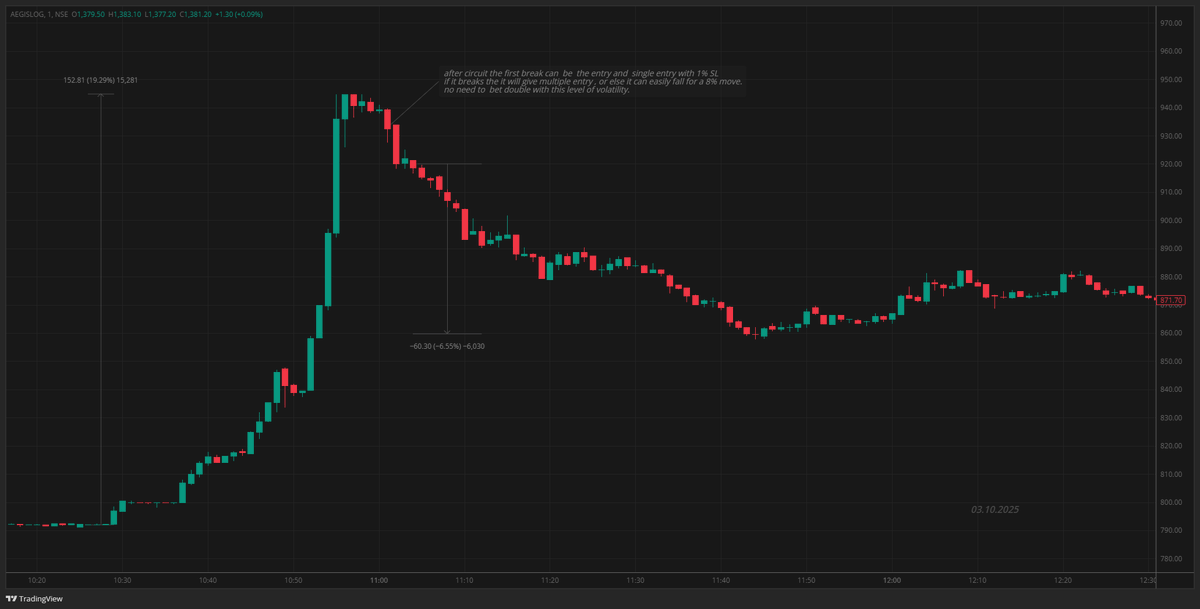1200x609 pixels.
Task: Click the 970.00 price axis label
Action: click(1171, 23)
